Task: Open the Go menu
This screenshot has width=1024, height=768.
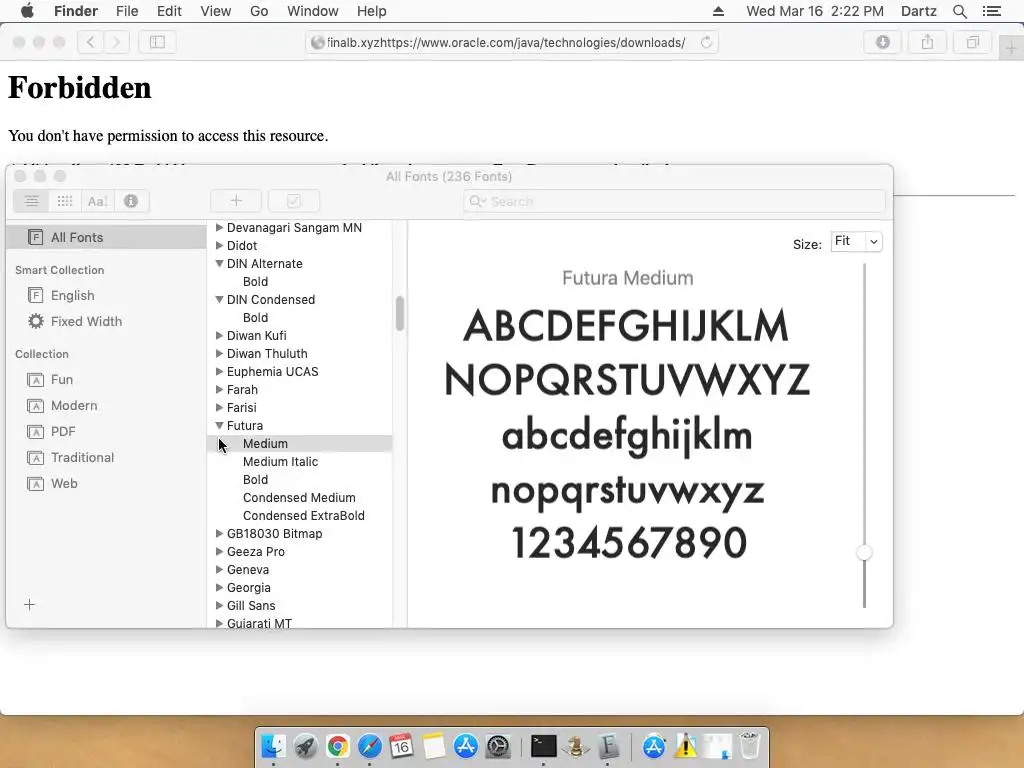Action: point(259,11)
